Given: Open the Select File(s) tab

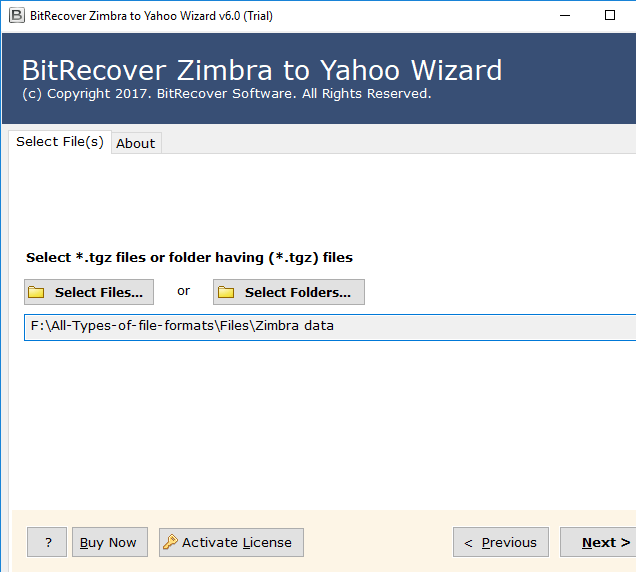Looking at the screenshot, I should [x=60, y=142].
